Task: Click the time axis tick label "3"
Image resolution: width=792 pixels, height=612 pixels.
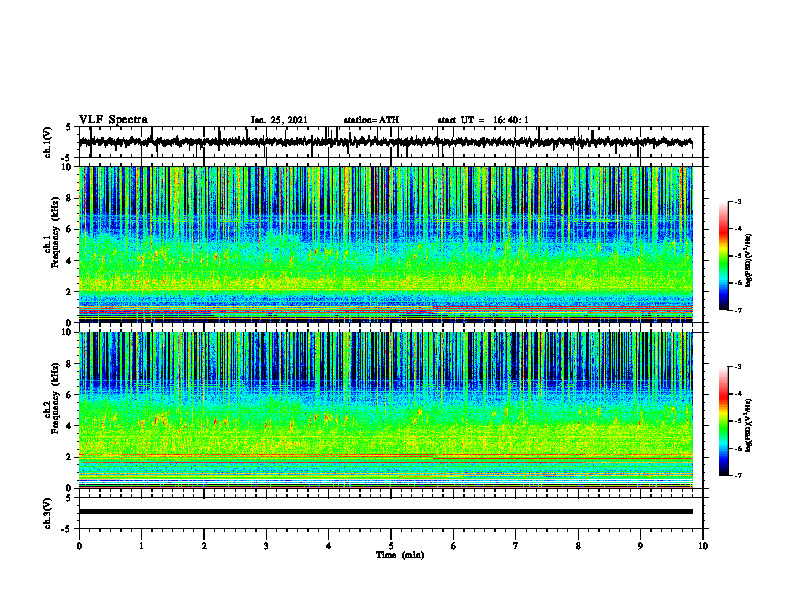Action: [x=266, y=546]
